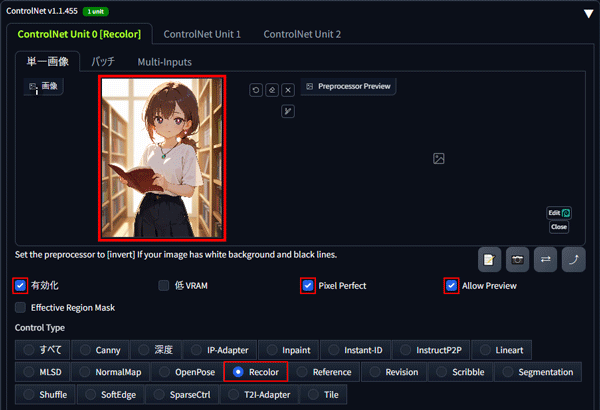Image resolution: width=600 pixels, height=410 pixels.
Task: Select Reference control type
Action: (324, 372)
